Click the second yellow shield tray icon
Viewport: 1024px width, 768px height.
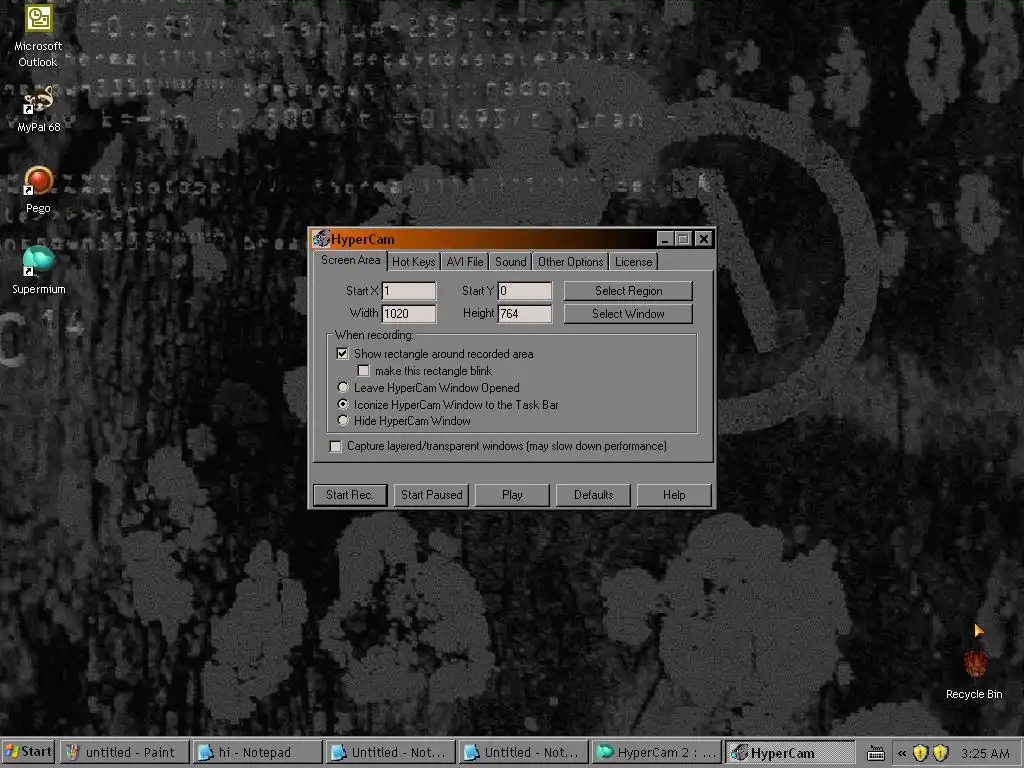[x=940, y=753]
